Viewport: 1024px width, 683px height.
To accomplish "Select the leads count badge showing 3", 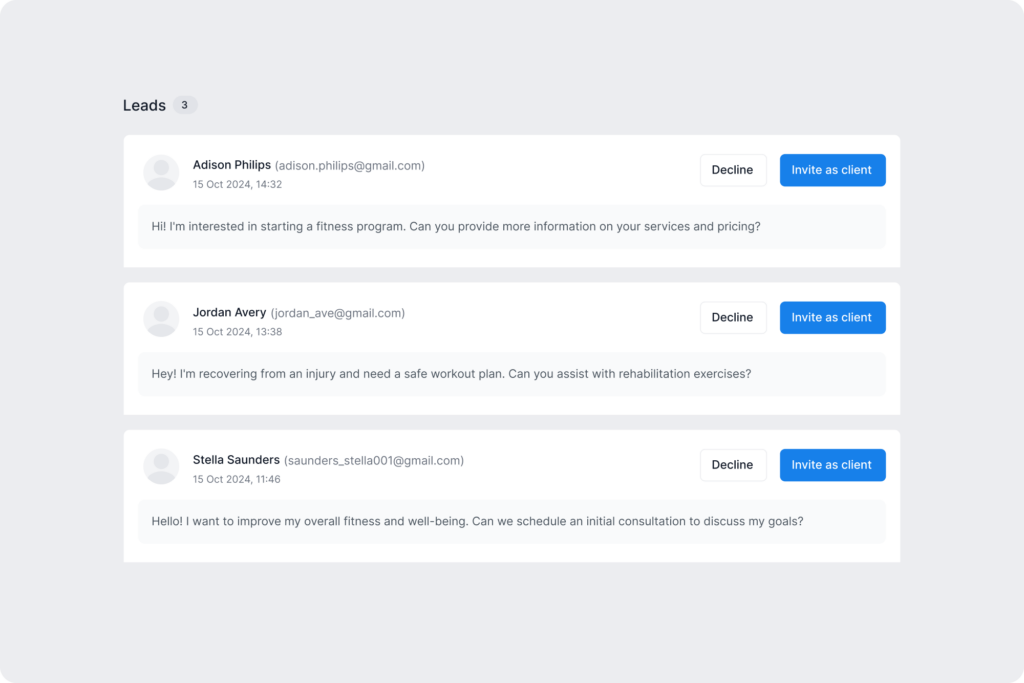I will point(186,105).
